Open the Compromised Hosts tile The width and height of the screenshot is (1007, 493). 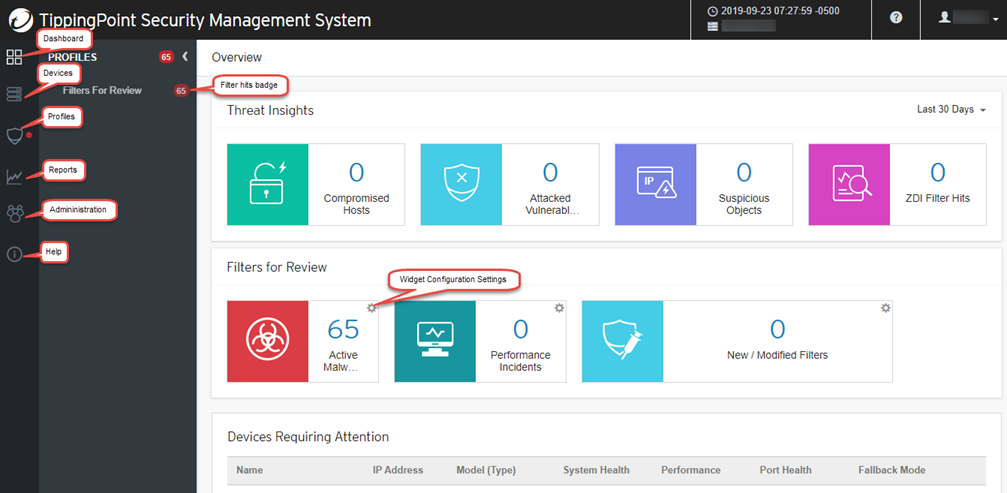click(x=316, y=183)
